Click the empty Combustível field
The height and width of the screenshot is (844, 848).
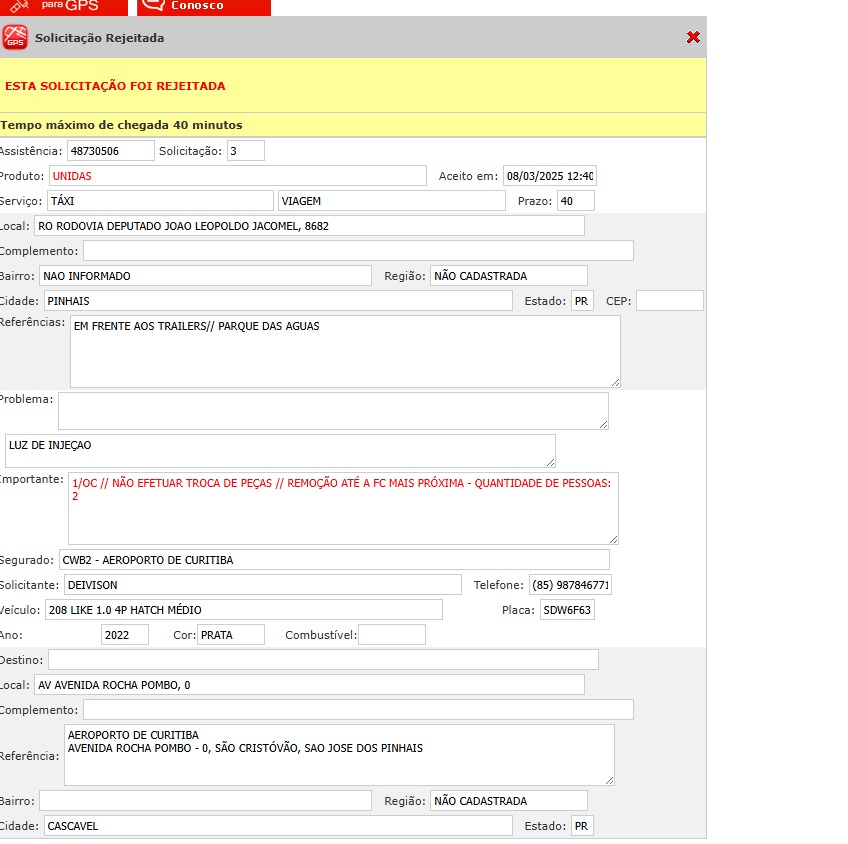pyautogui.click(x=392, y=634)
